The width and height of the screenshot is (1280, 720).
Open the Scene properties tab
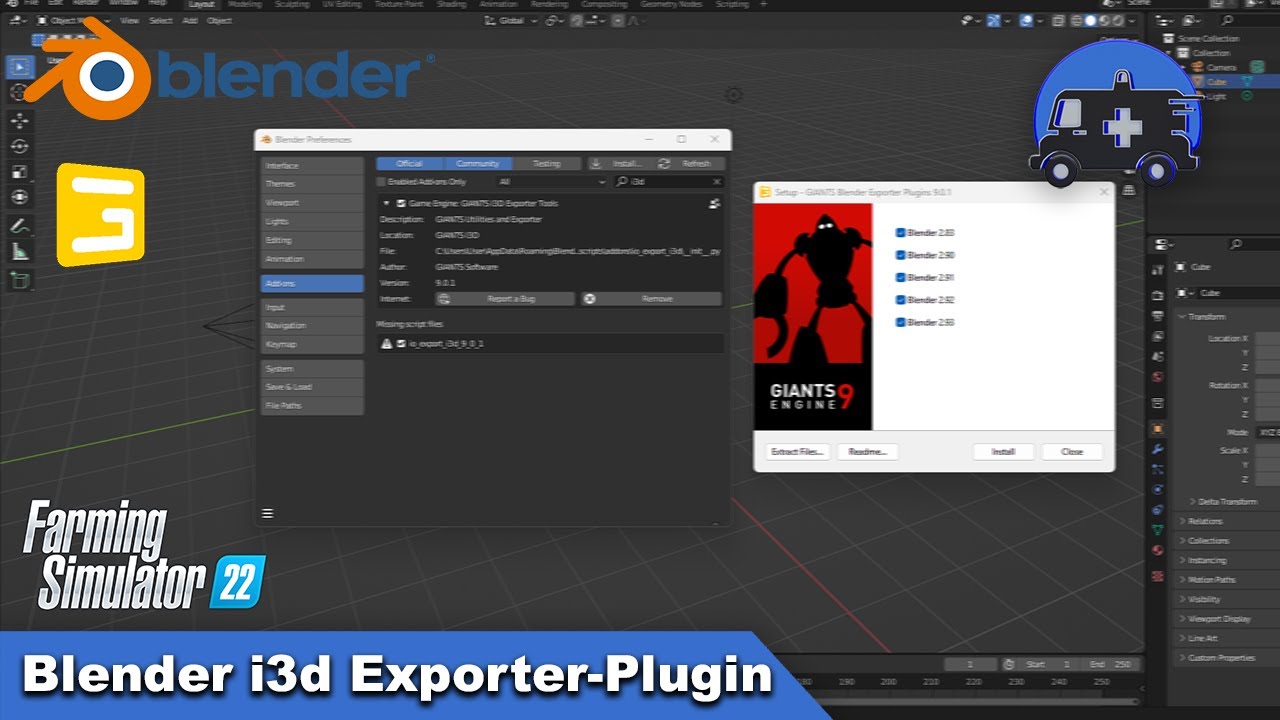click(1158, 356)
